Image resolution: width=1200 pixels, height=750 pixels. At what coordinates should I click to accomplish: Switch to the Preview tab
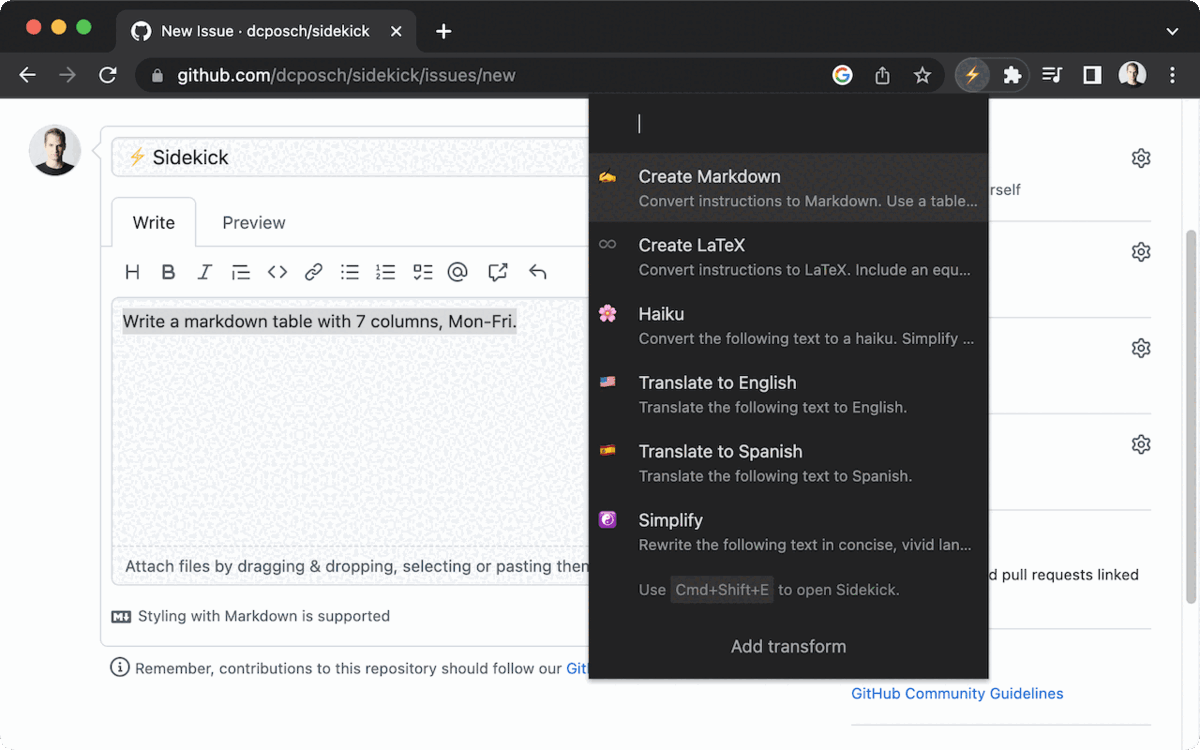tap(254, 222)
